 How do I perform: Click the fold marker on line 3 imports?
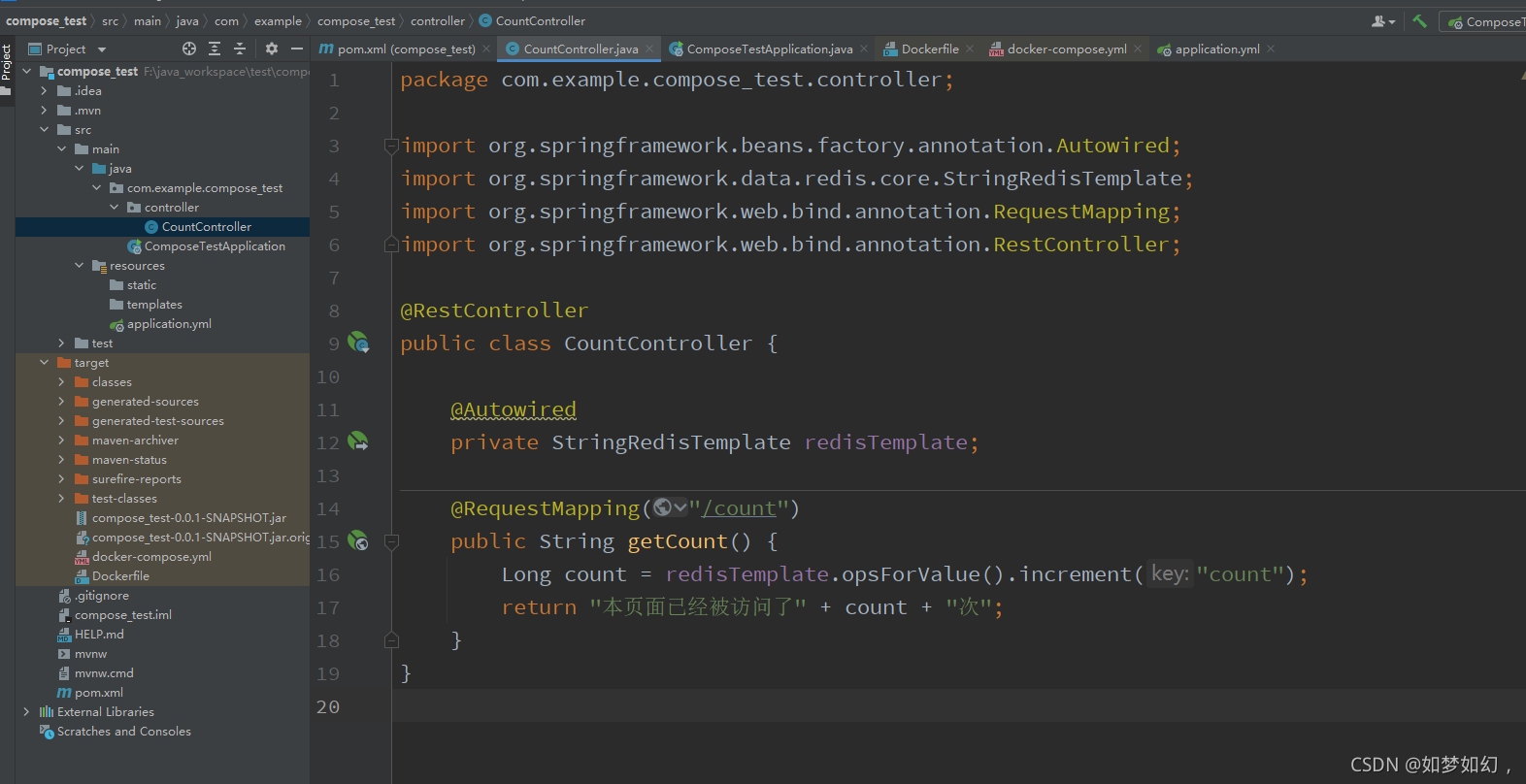click(391, 147)
